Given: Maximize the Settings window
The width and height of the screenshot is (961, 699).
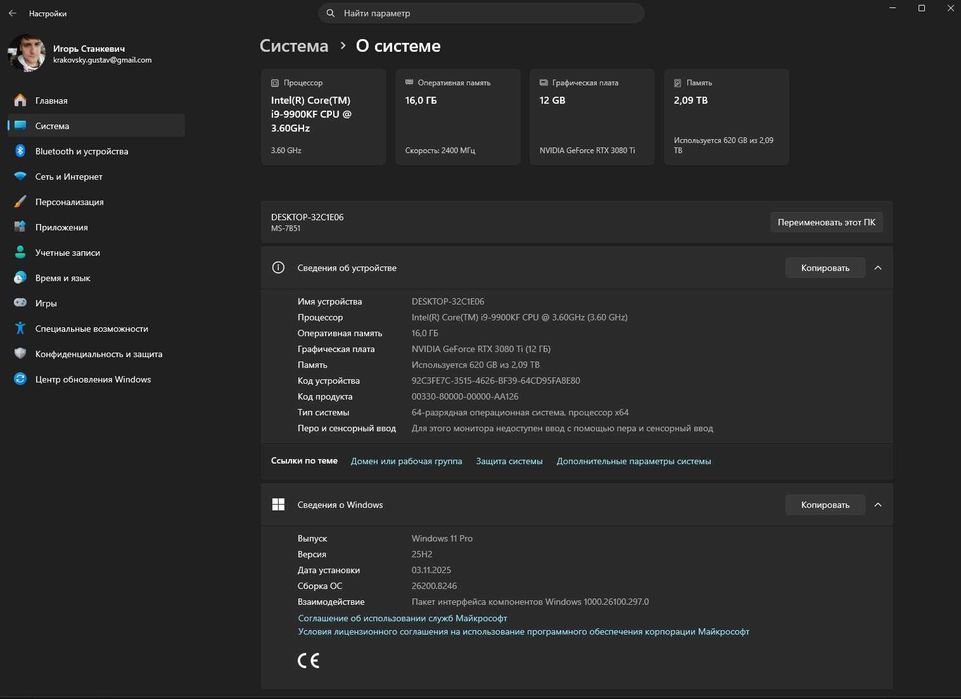Looking at the screenshot, I should tap(921, 8).
